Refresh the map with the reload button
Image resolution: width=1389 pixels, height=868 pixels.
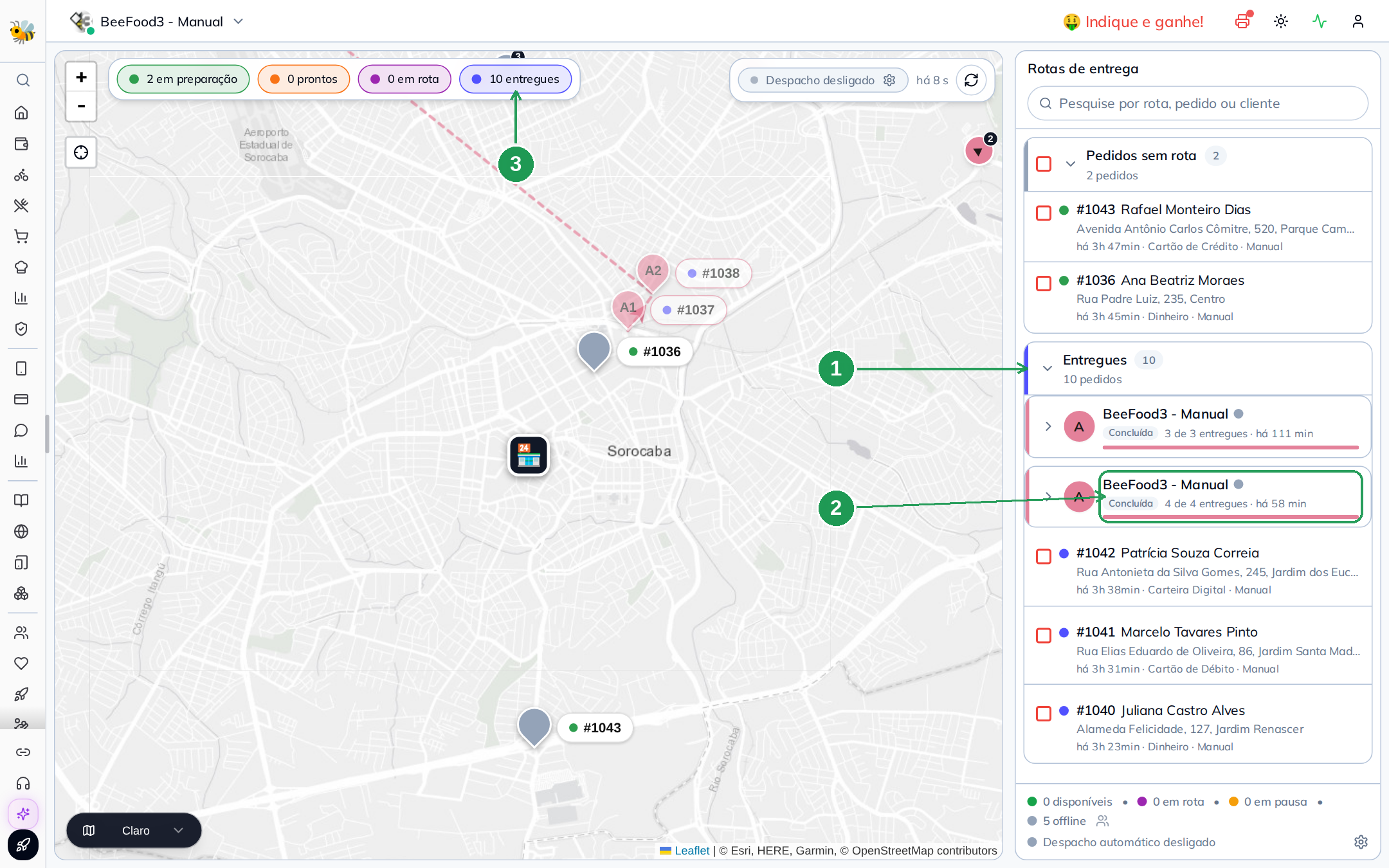click(971, 80)
